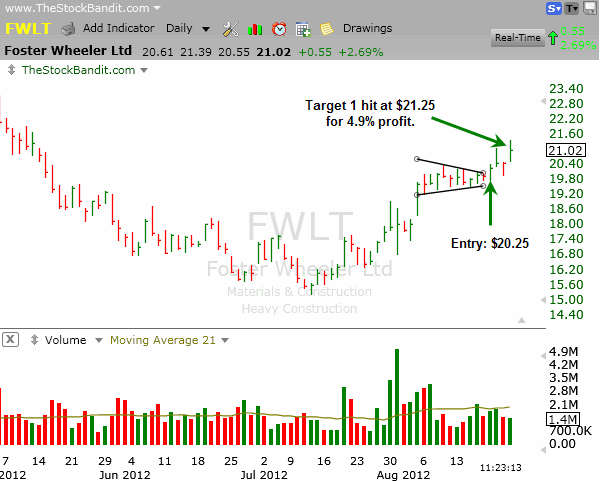Click the 11:23:13 timestamp
This screenshot has width=600, height=481.
[x=501, y=468]
